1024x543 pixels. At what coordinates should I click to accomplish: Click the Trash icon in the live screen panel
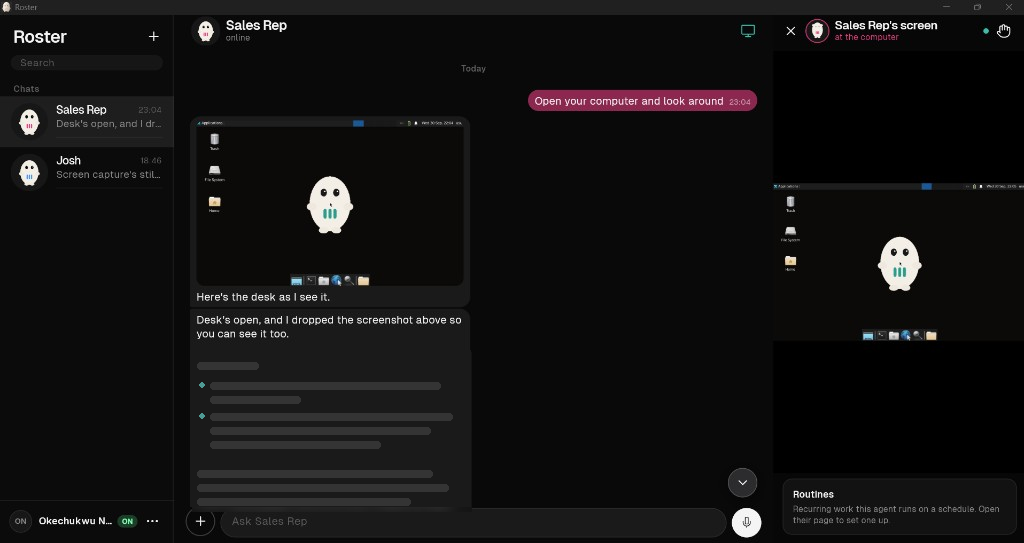791,203
